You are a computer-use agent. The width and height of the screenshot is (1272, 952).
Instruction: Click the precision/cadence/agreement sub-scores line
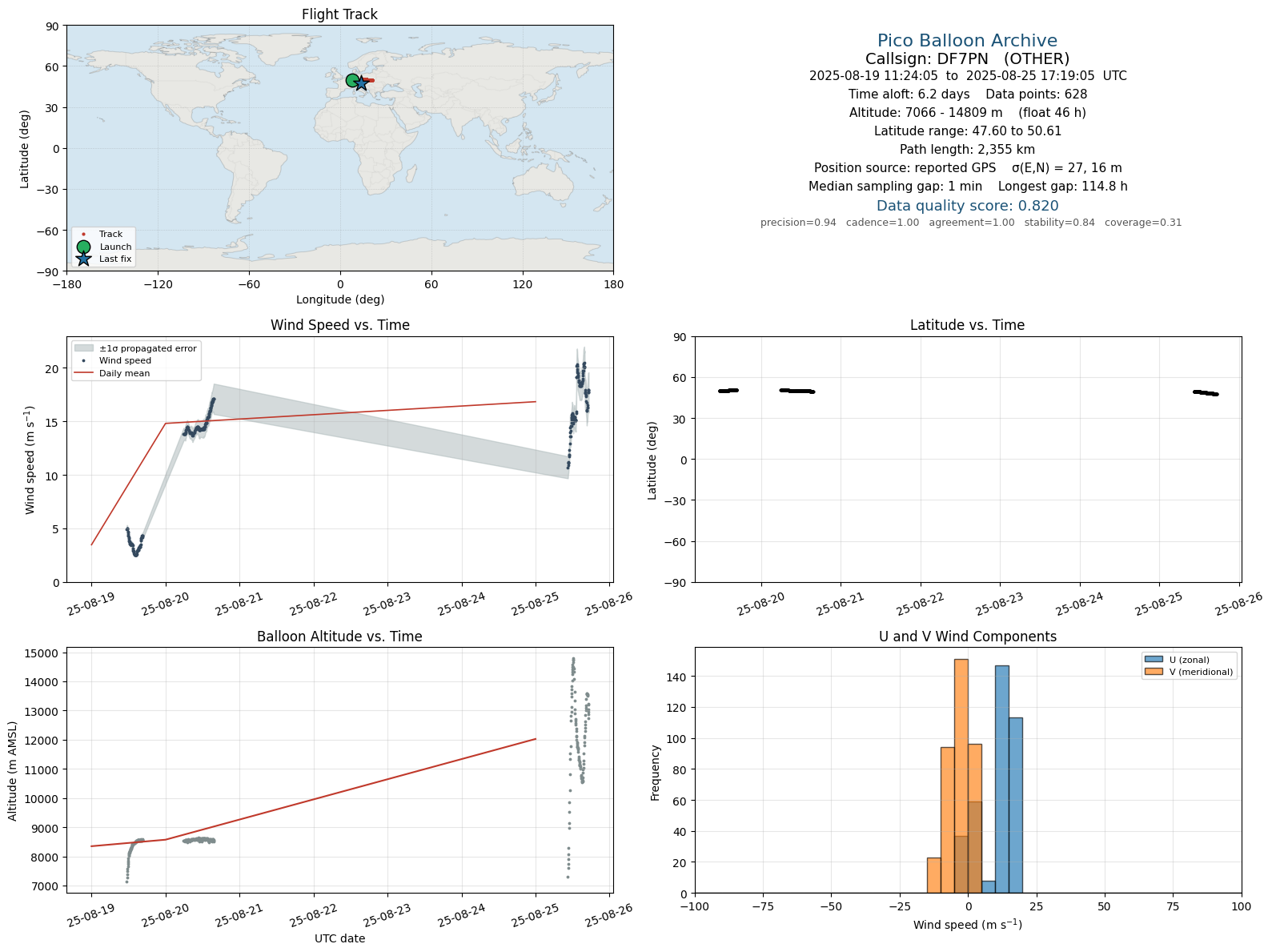[971, 223]
